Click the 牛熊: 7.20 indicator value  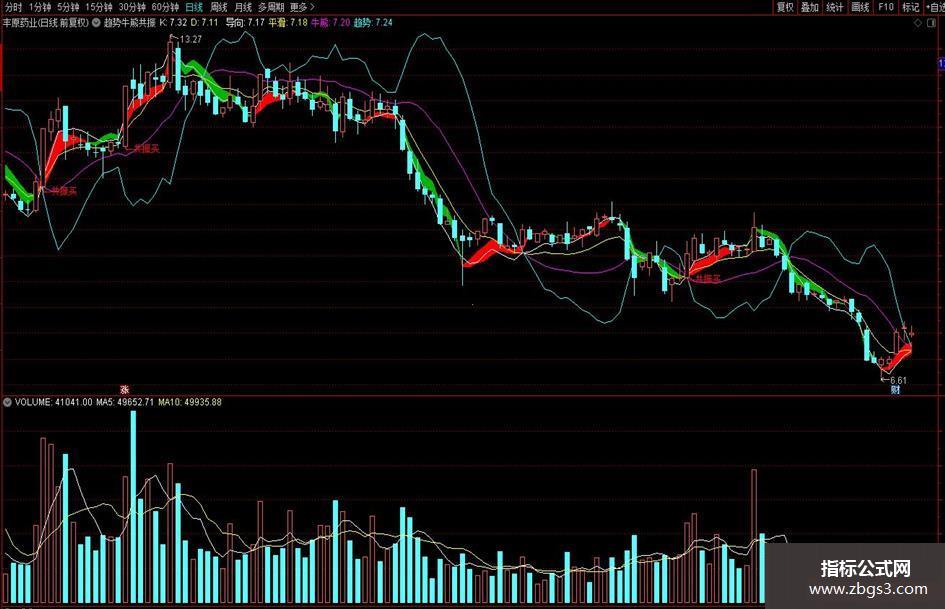click(x=330, y=23)
